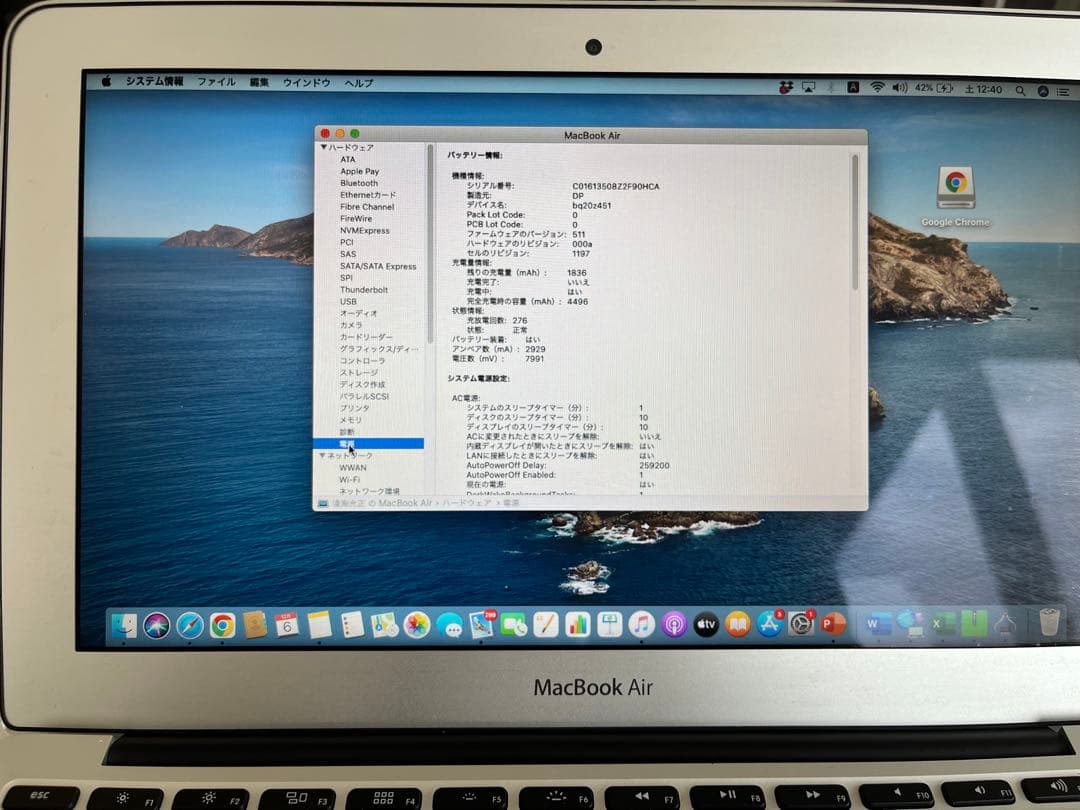This screenshot has width=1080, height=810.
Task: Open the Apple TV app in the Dock
Action: 705,623
